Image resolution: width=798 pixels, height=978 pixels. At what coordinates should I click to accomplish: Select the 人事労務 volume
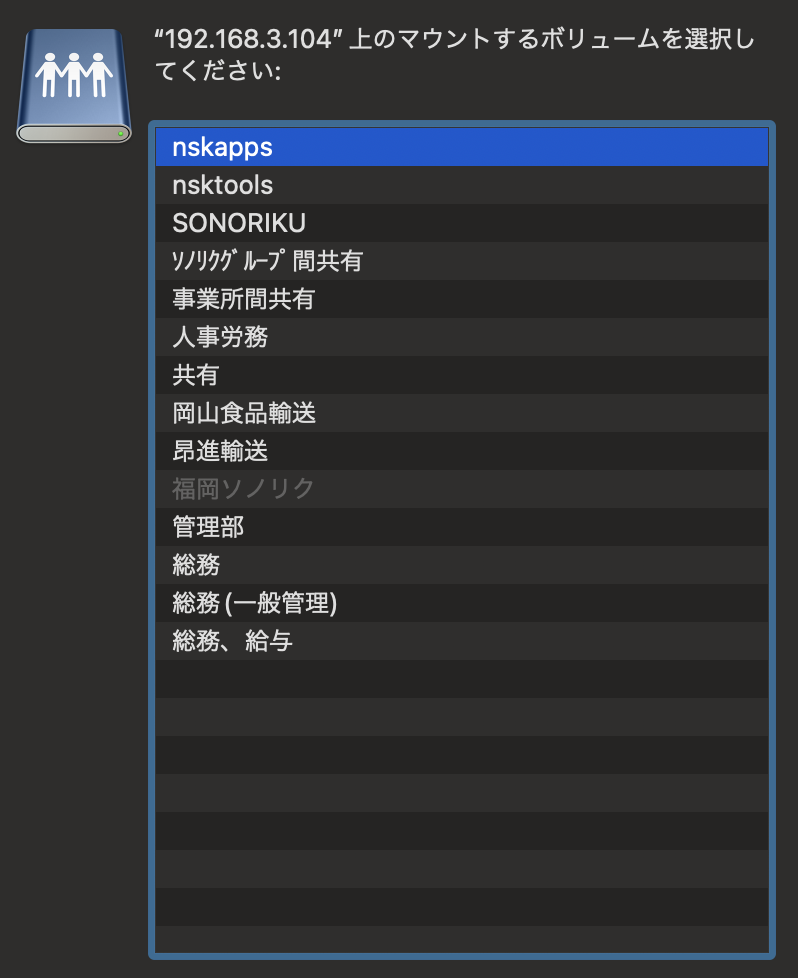tap(220, 337)
